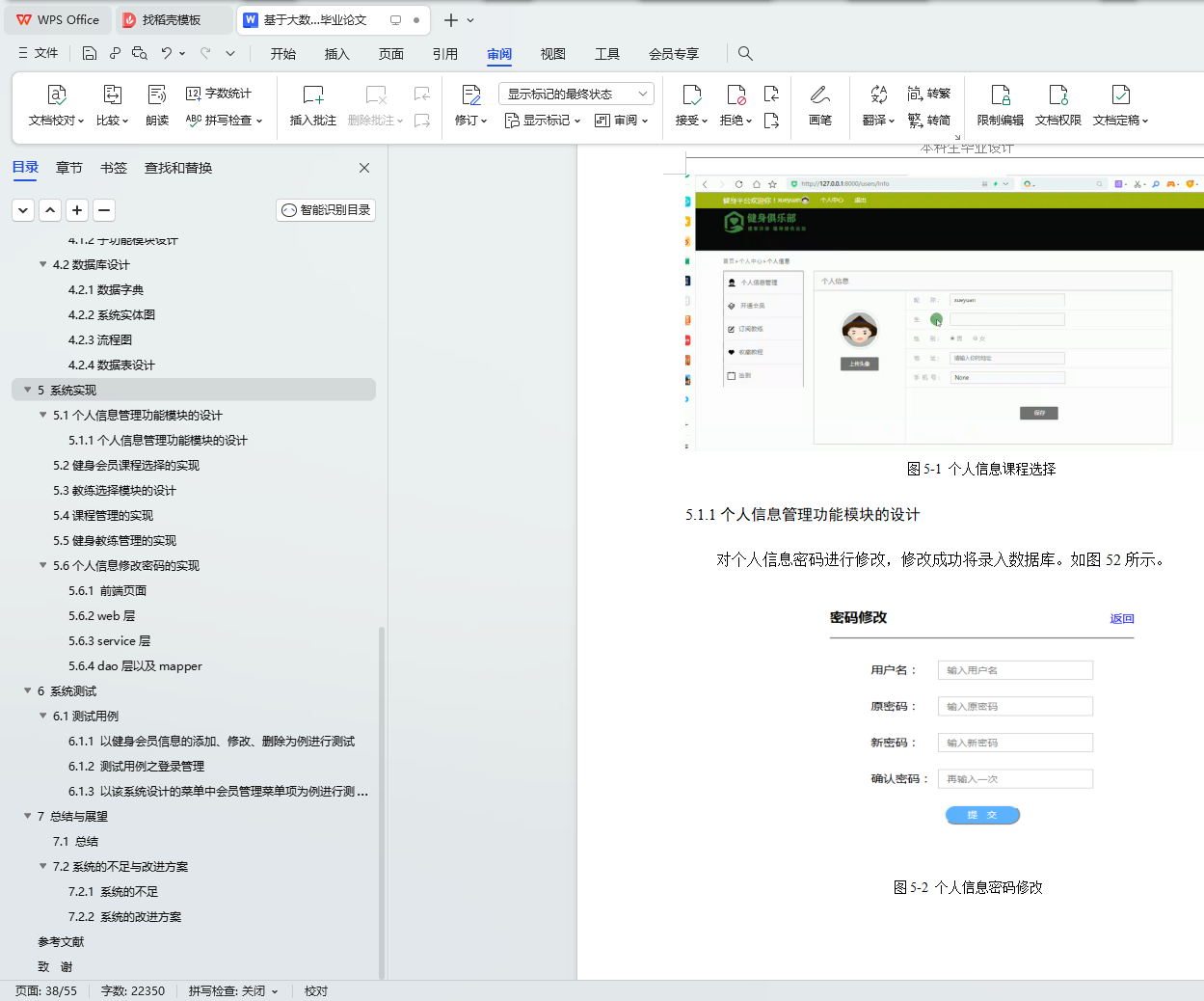Switch to the WPS Office home tab
1204x1001 pixels.
58,20
